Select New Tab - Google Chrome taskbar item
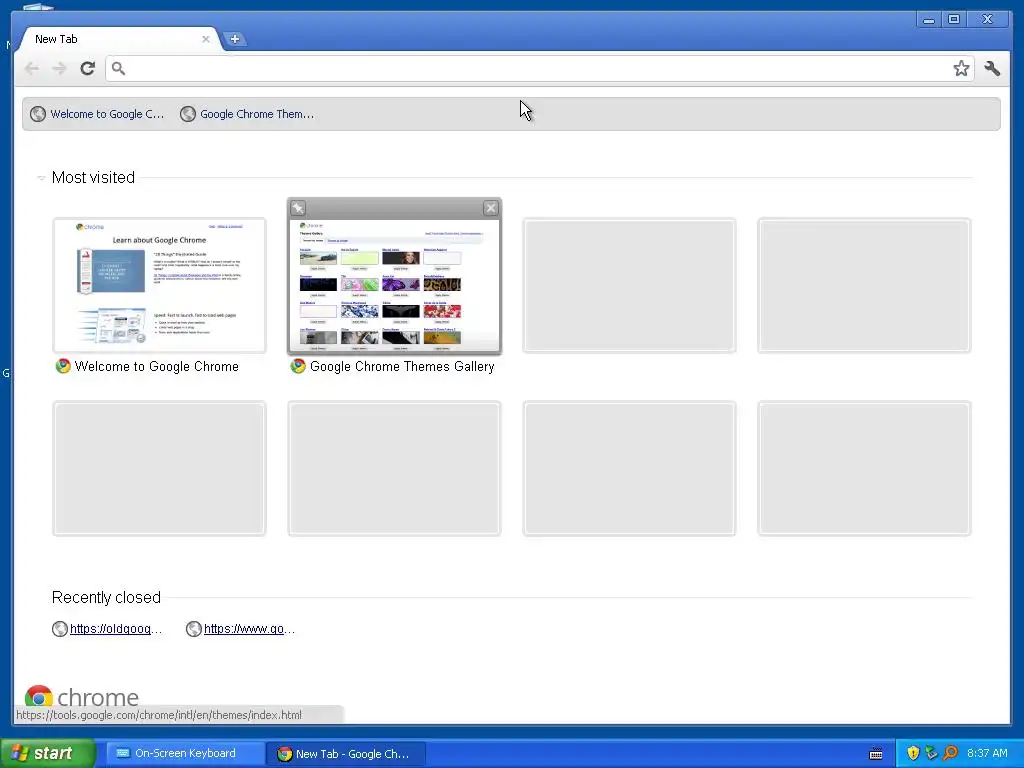 coord(345,754)
